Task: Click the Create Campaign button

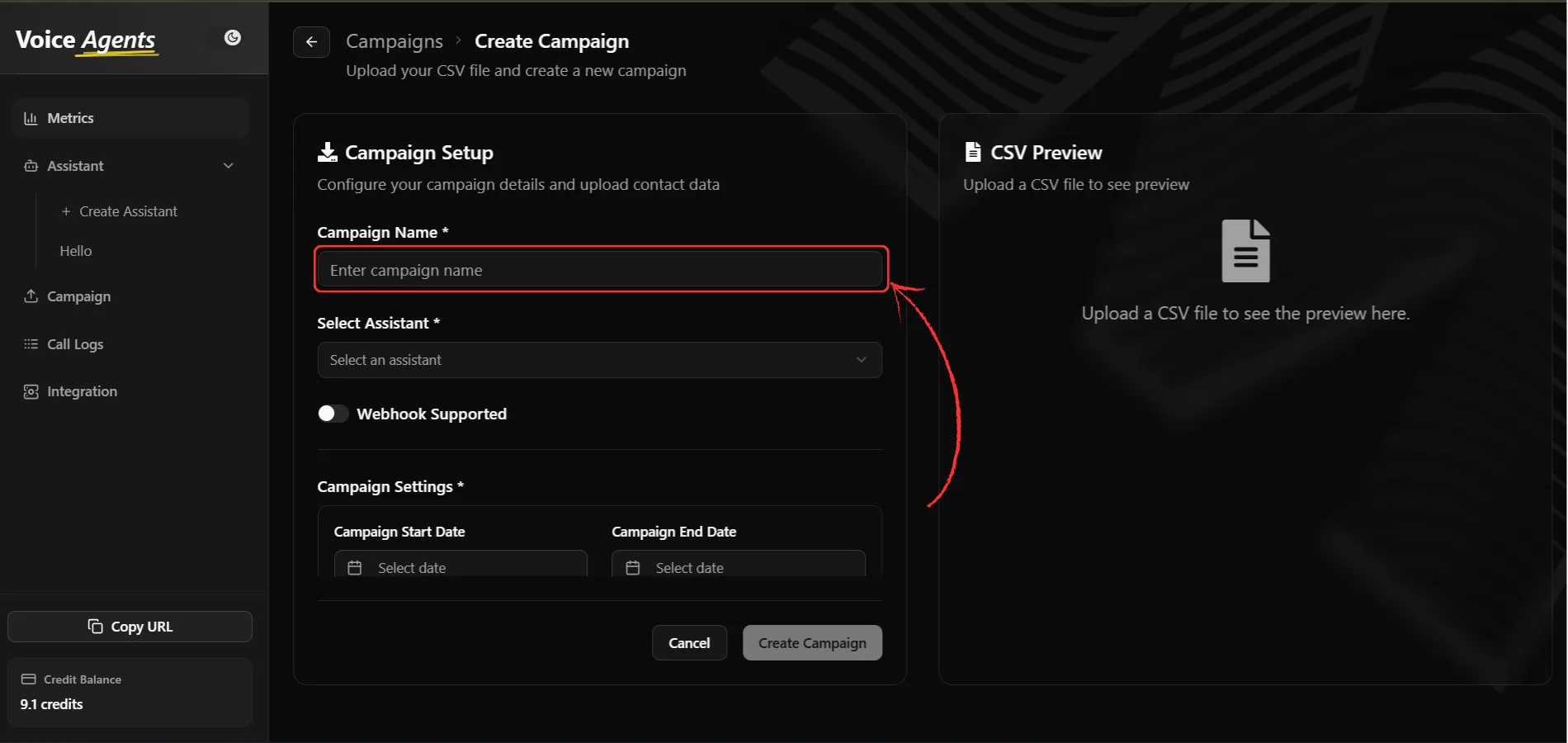Action: click(812, 643)
